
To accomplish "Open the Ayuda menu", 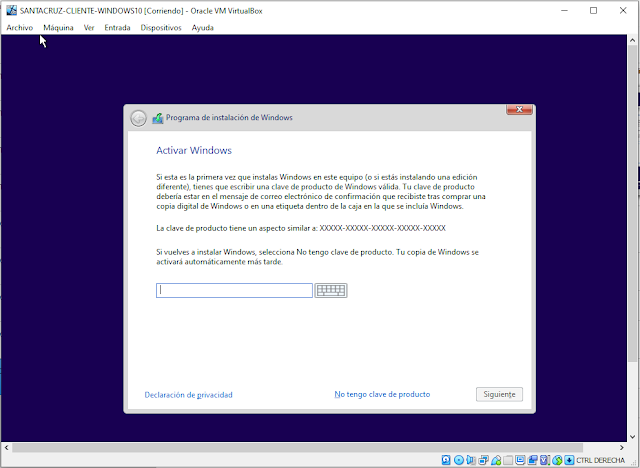I will click(202, 28).
